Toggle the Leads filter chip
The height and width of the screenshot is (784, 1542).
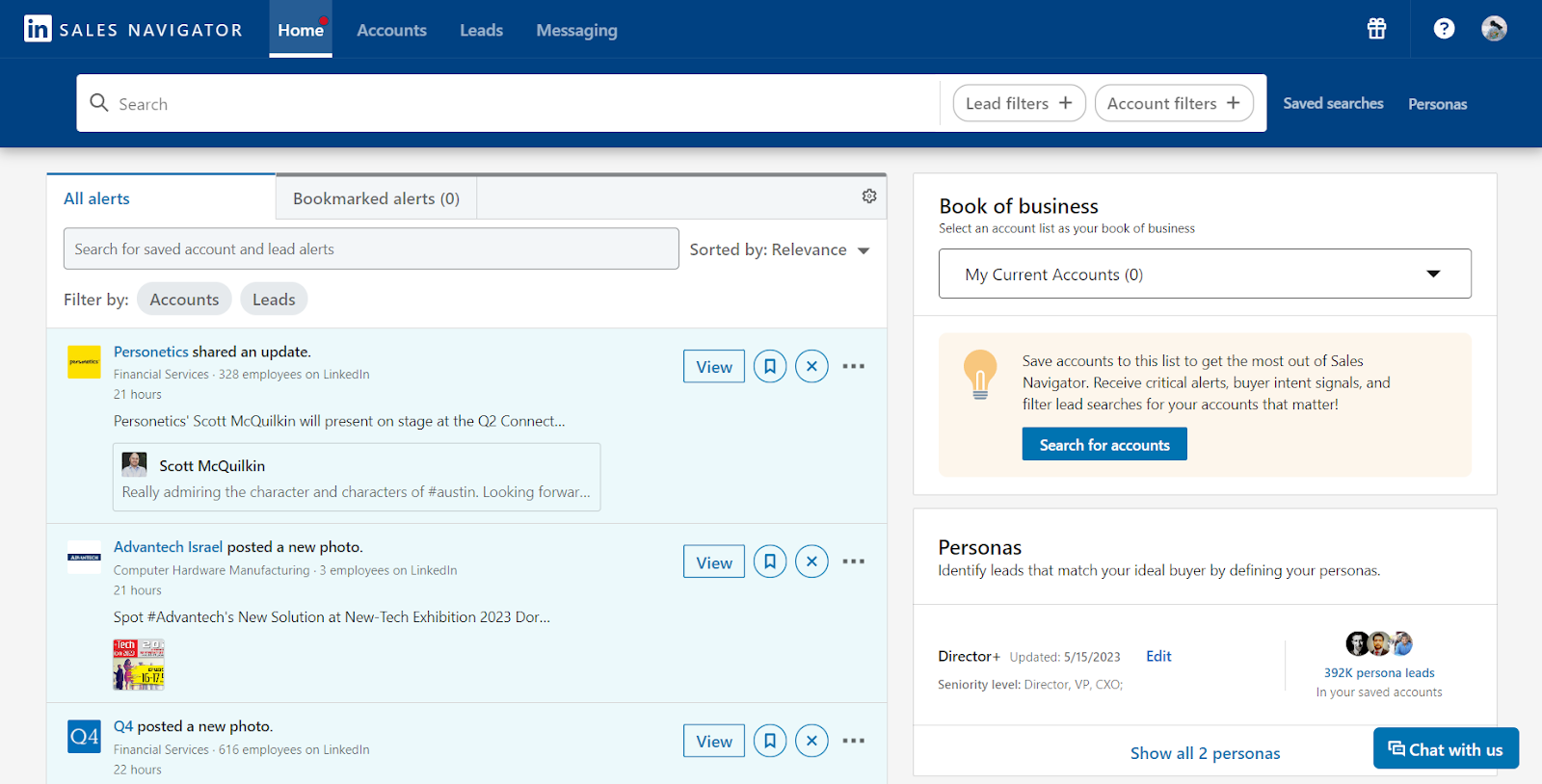point(274,300)
